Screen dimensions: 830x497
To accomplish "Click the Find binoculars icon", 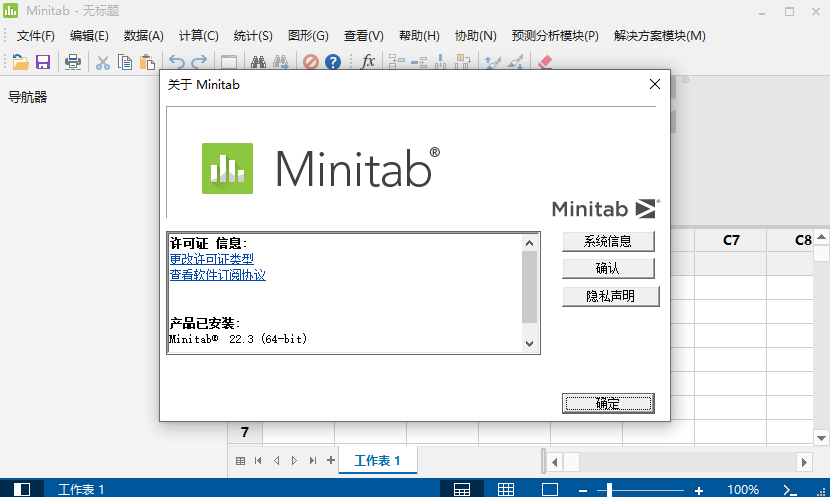I will coord(258,62).
